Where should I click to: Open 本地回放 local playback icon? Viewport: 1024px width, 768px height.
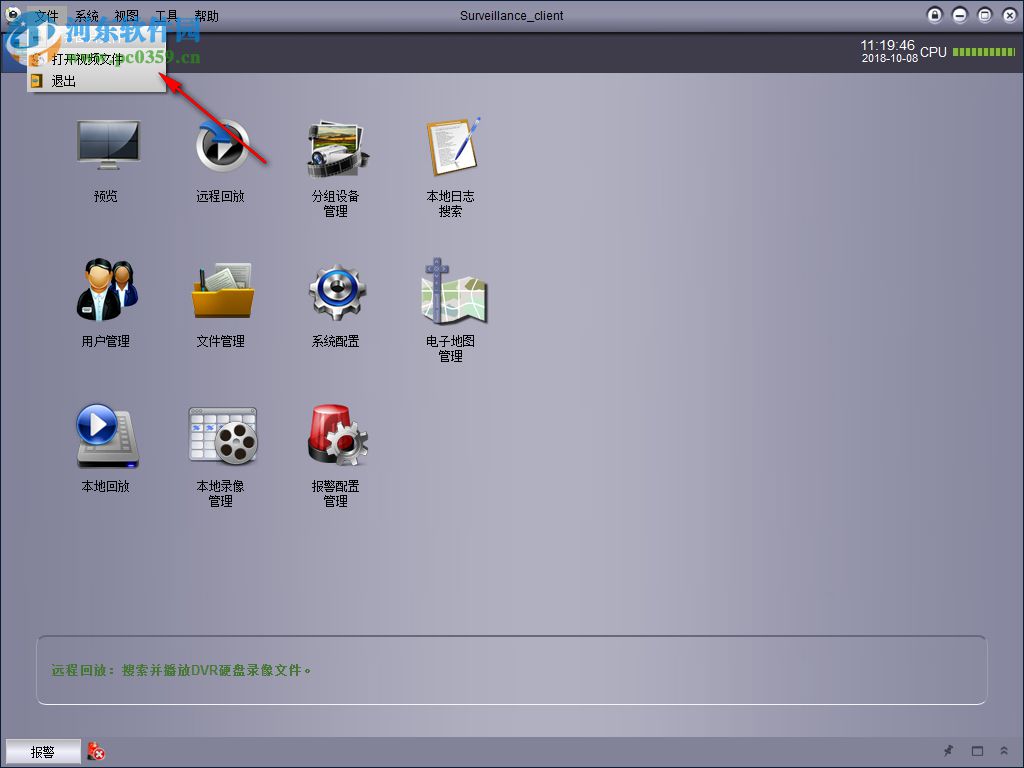pyautogui.click(x=107, y=436)
